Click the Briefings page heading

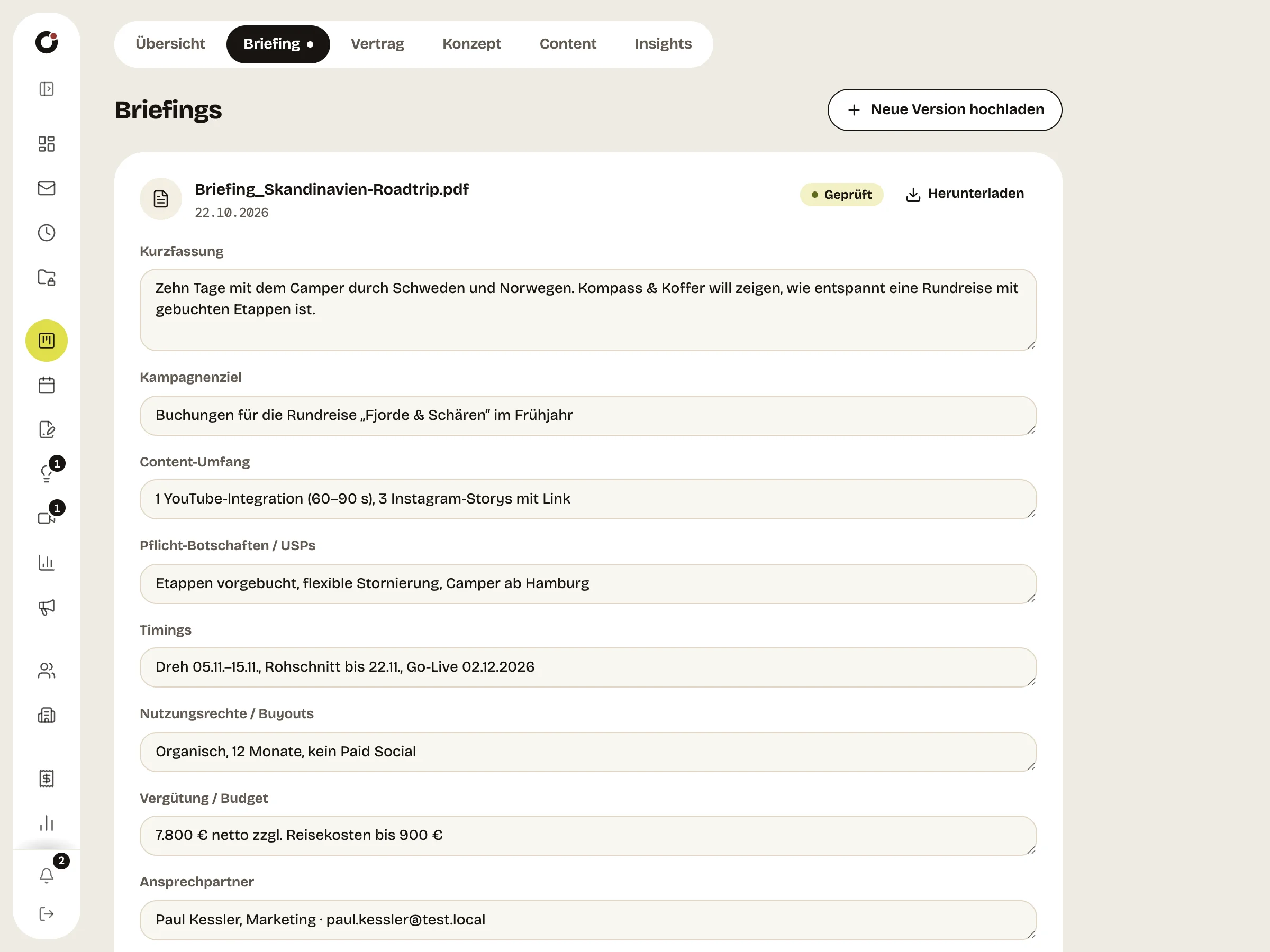click(x=168, y=110)
